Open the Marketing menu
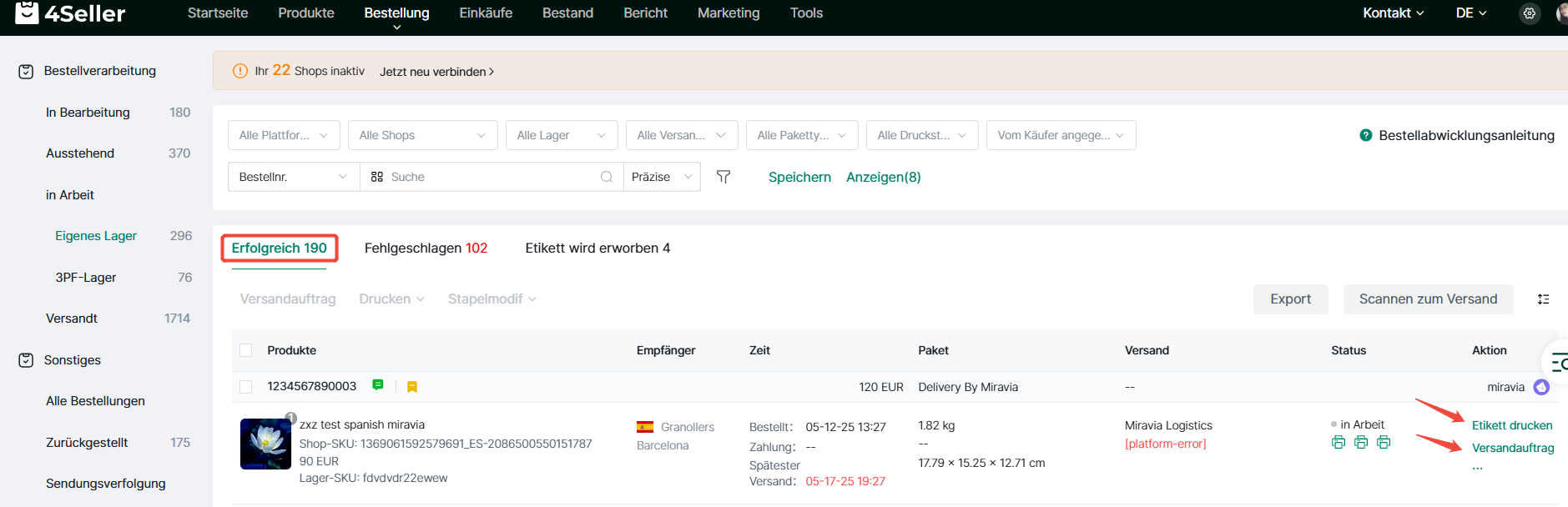1568x507 pixels. [x=729, y=13]
